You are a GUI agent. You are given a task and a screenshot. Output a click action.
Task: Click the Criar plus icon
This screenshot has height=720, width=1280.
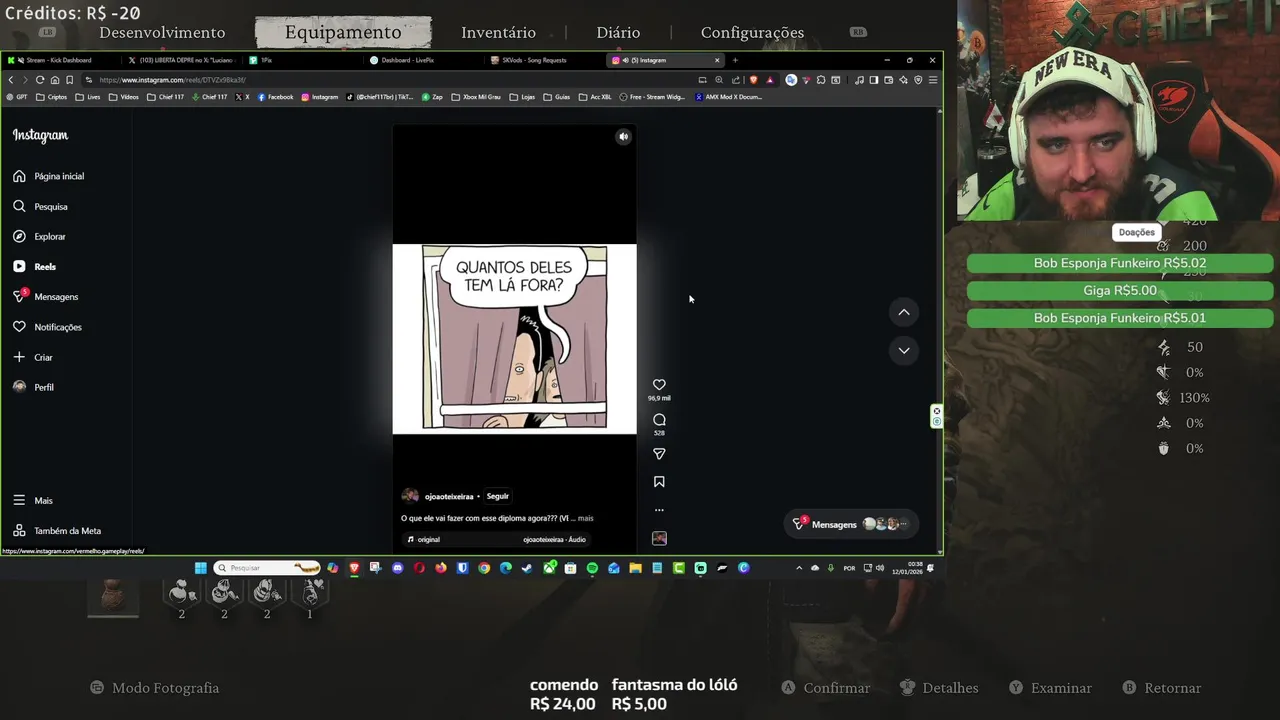[x=19, y=357]
